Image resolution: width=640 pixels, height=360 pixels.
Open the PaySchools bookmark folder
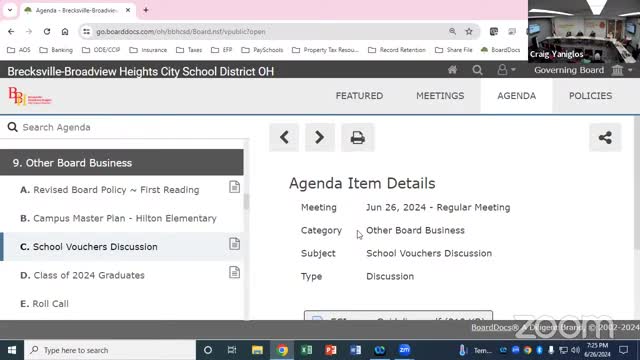(262, 50)
